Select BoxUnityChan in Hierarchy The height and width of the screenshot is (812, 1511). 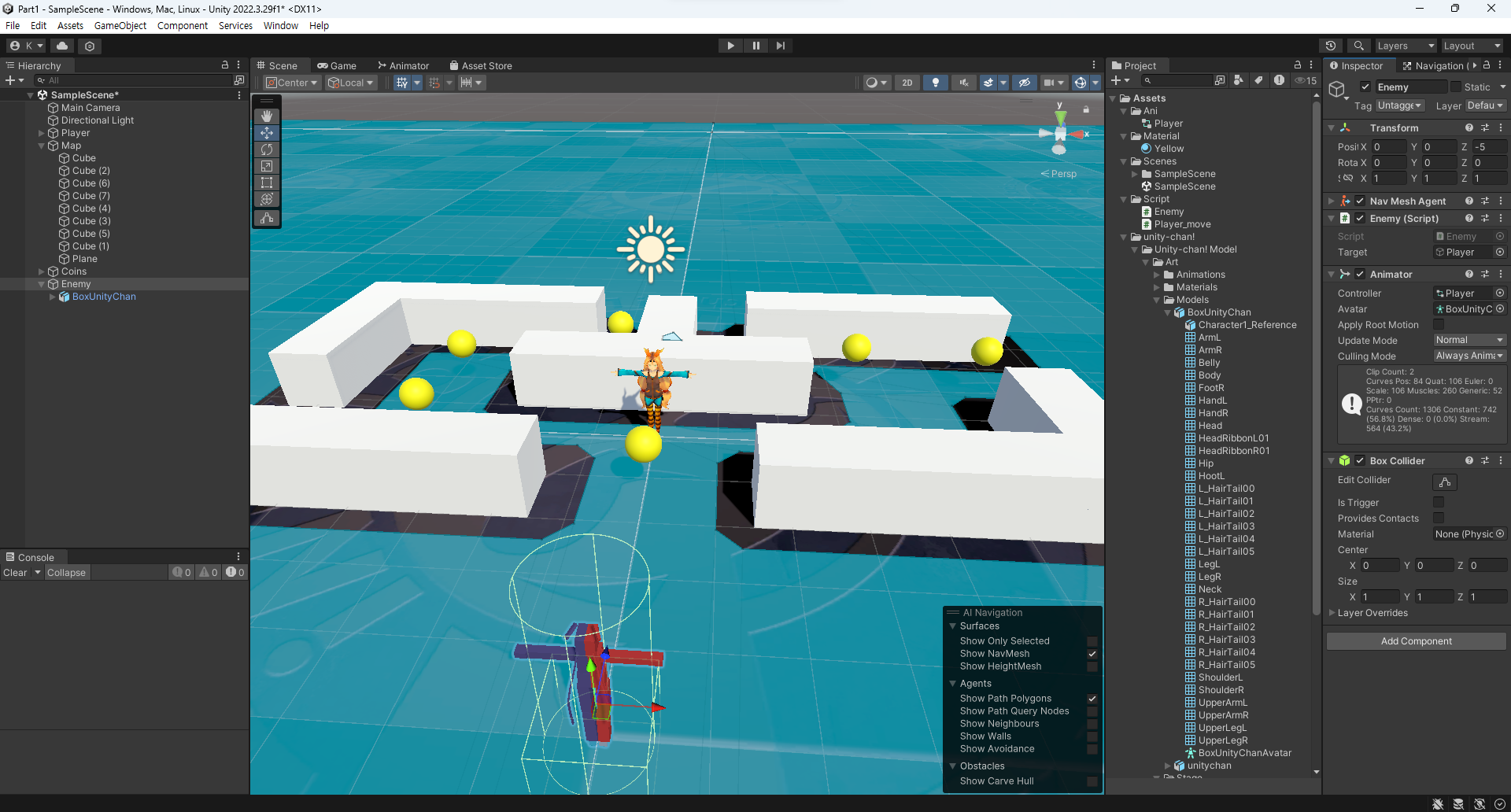click(104, 297)
